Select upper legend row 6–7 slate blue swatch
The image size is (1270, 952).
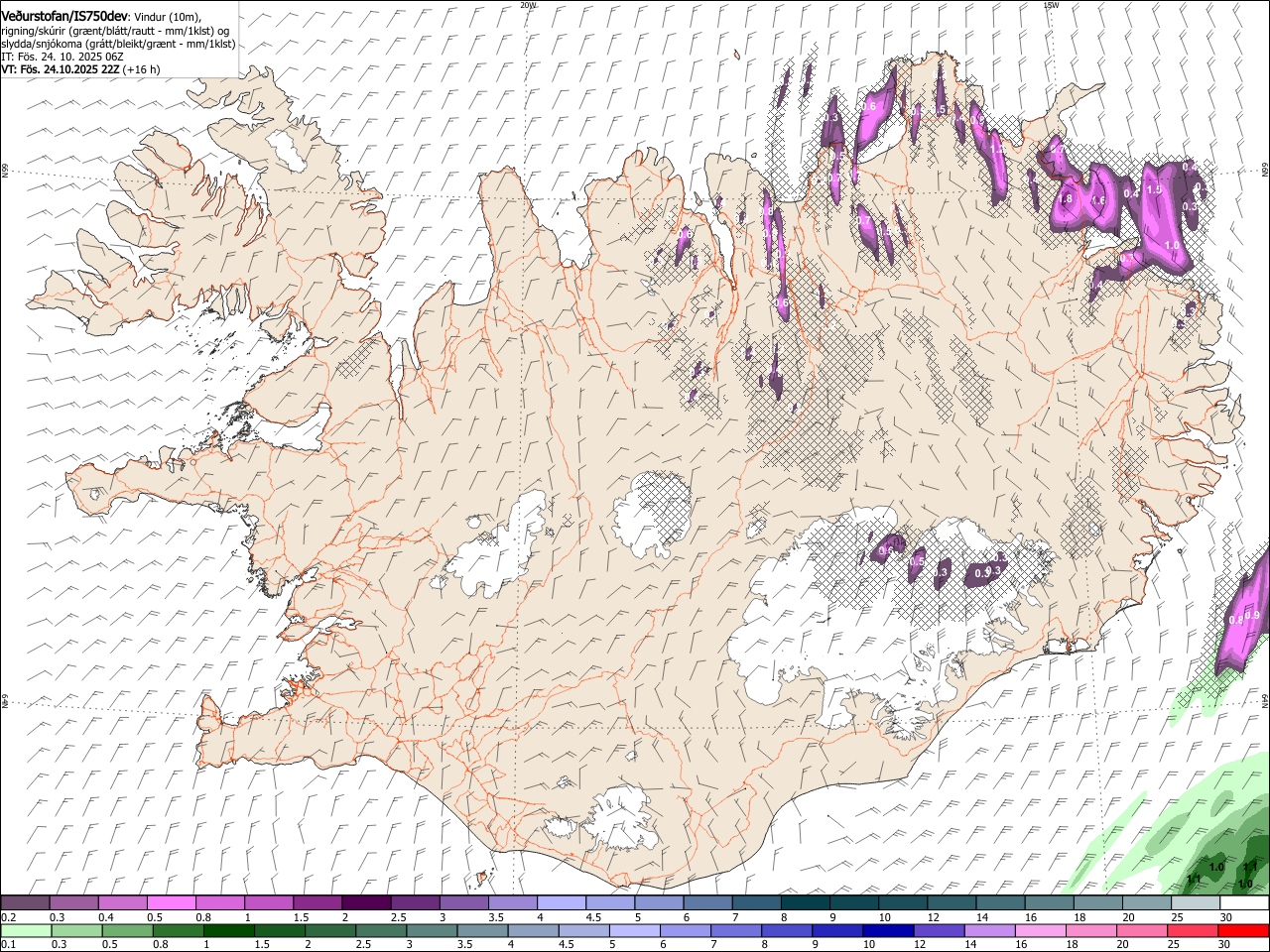click(707, 903)
